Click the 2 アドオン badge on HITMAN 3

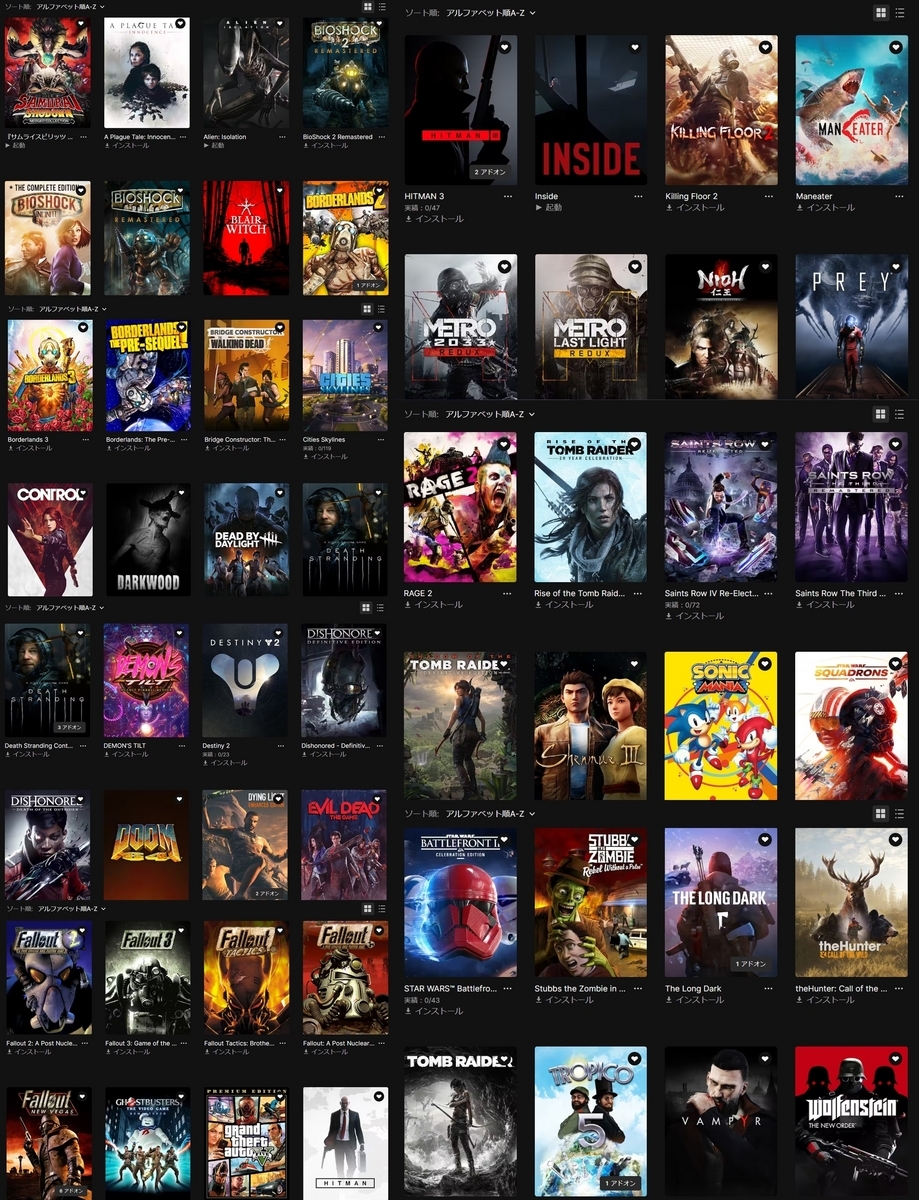(x=489, y=172)
